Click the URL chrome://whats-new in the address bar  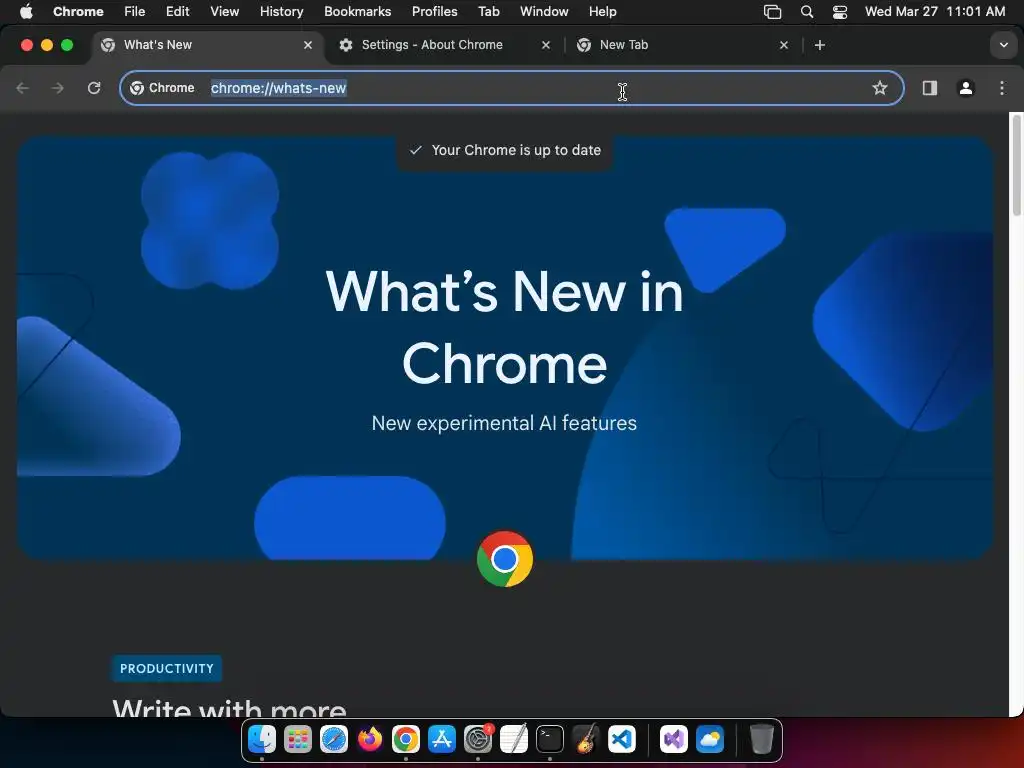point(278,88)
